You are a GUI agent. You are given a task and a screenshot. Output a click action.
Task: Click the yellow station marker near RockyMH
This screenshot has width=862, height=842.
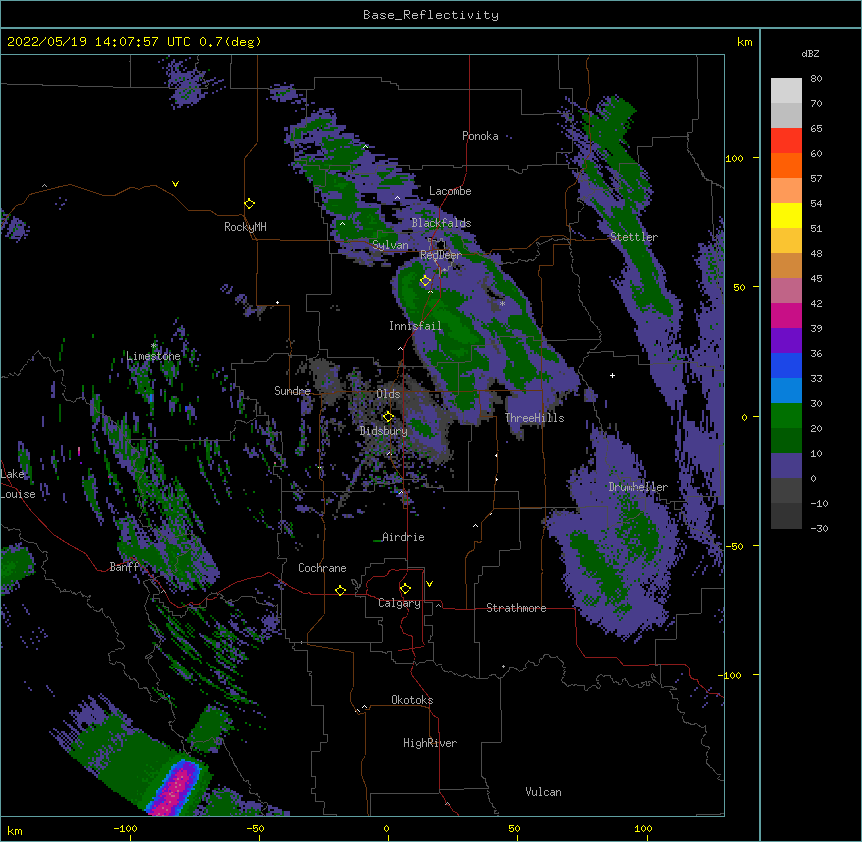[x=249, y=204]
